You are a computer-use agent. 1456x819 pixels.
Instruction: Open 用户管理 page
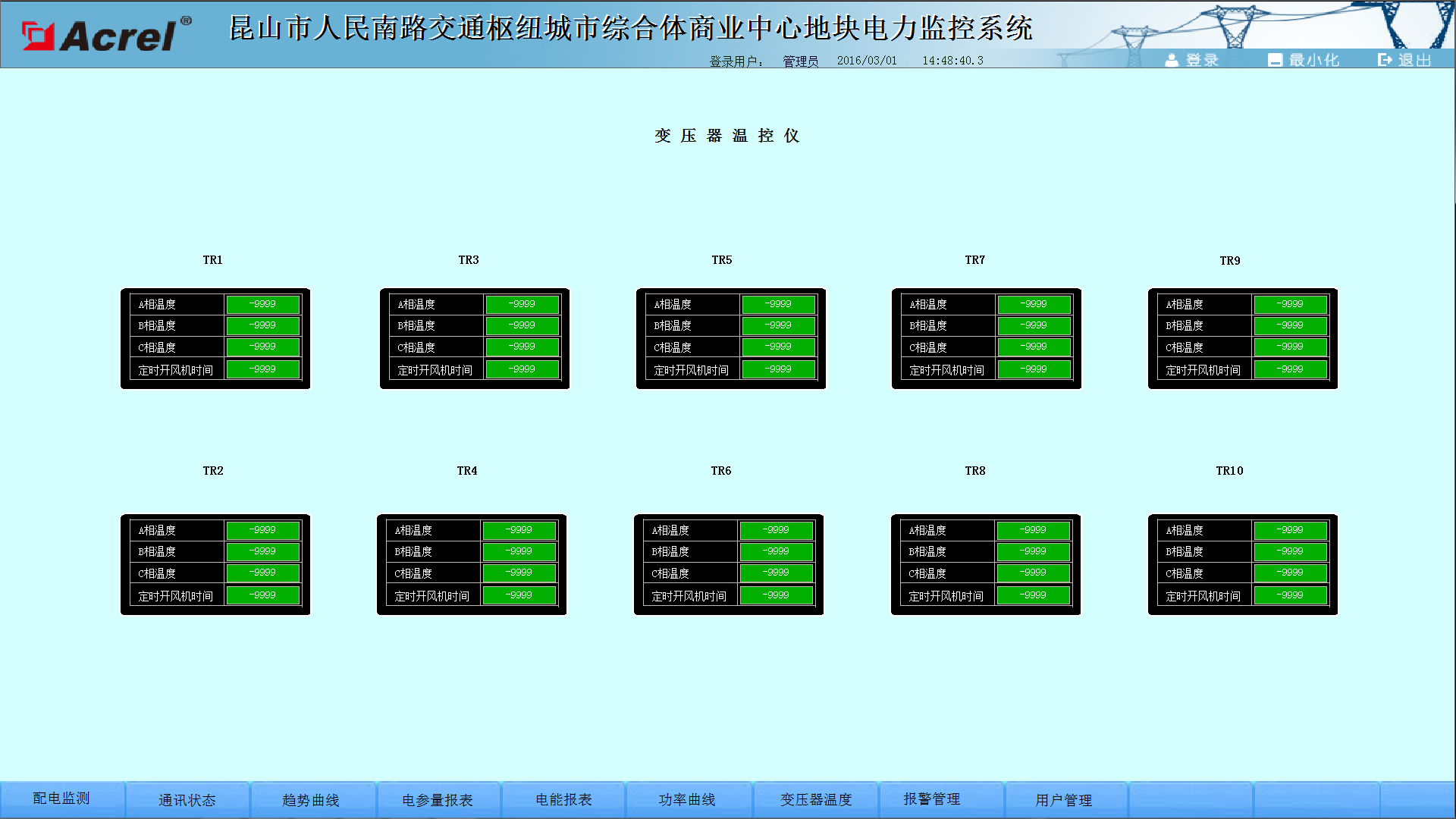pyautogui.click(x=1063, y=800)
